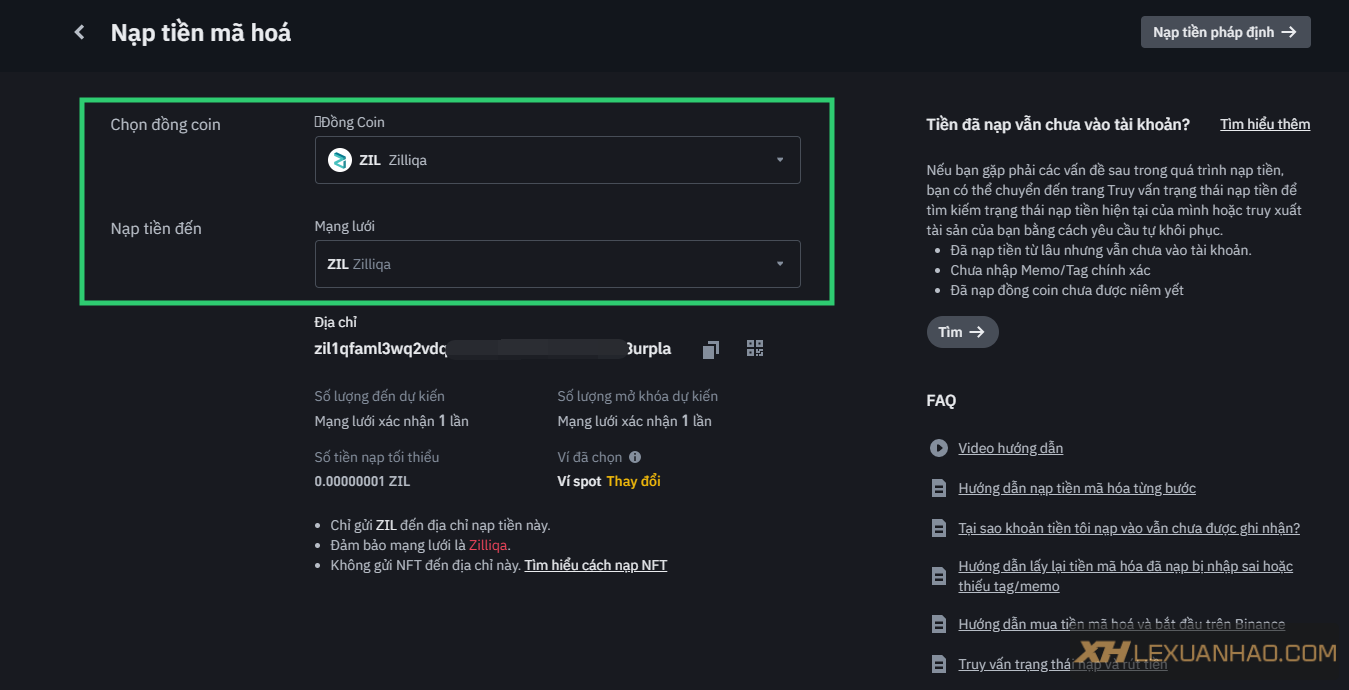Click Thay đổi to change wallet

tap(633, 481)
